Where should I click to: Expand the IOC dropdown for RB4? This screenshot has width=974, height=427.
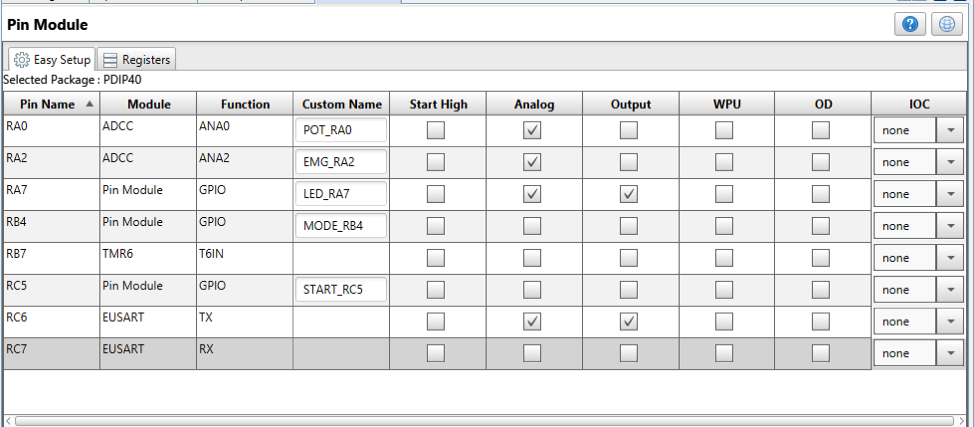[x=949, y=226]
